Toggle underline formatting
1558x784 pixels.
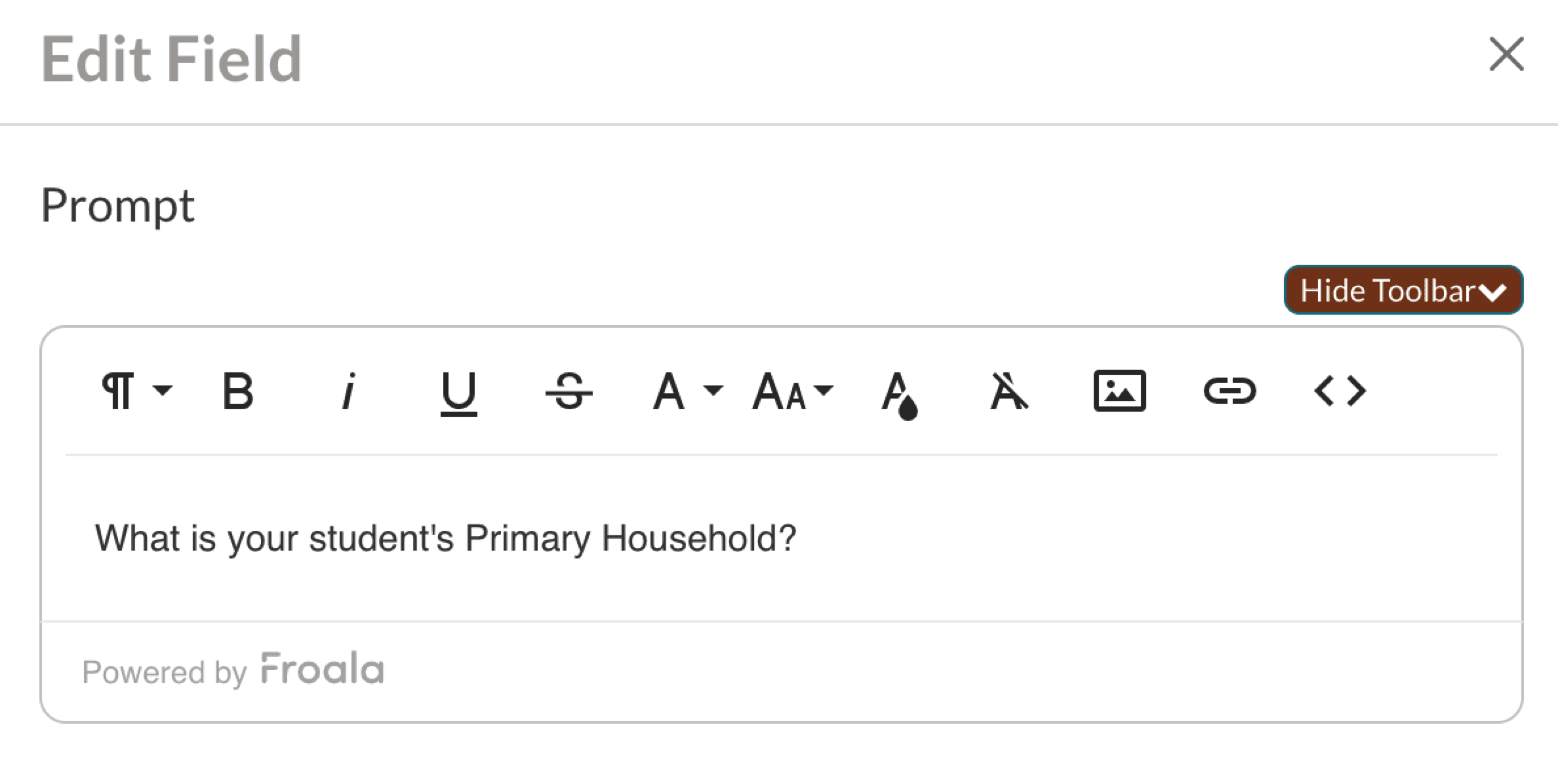coord(458,393)
